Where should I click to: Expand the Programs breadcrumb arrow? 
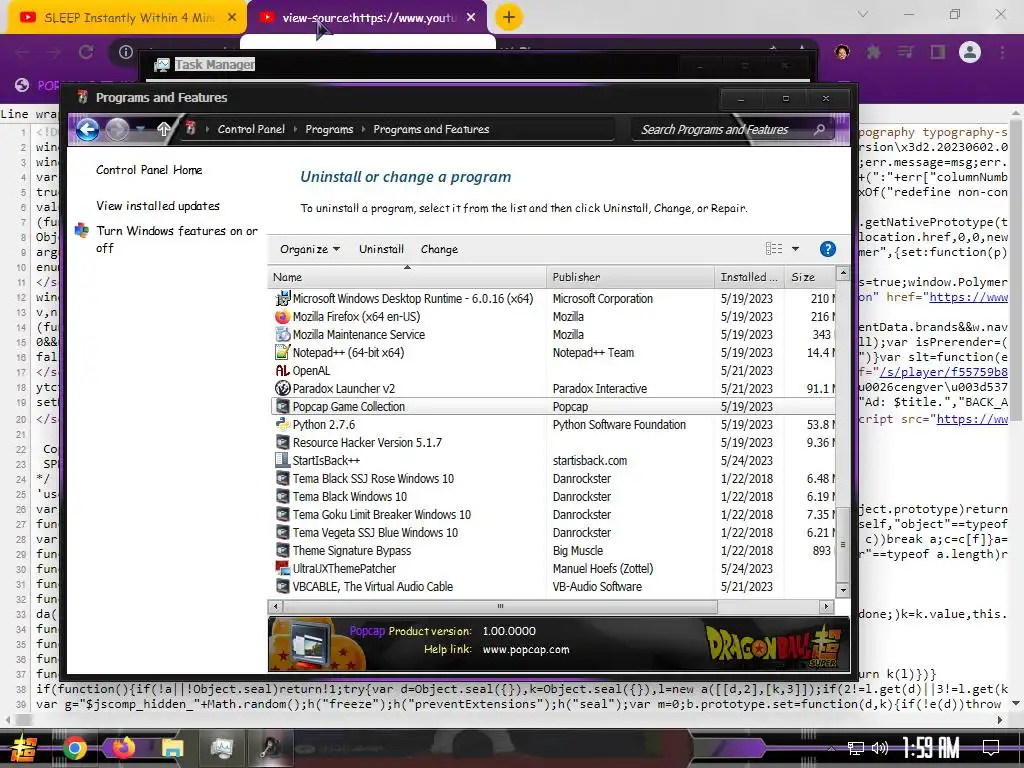coord(363,129)
